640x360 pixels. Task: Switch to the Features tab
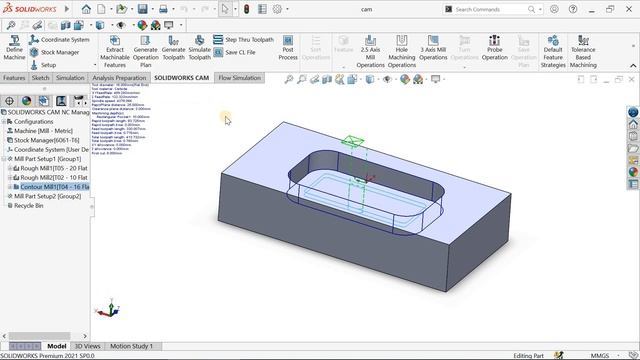14,78
